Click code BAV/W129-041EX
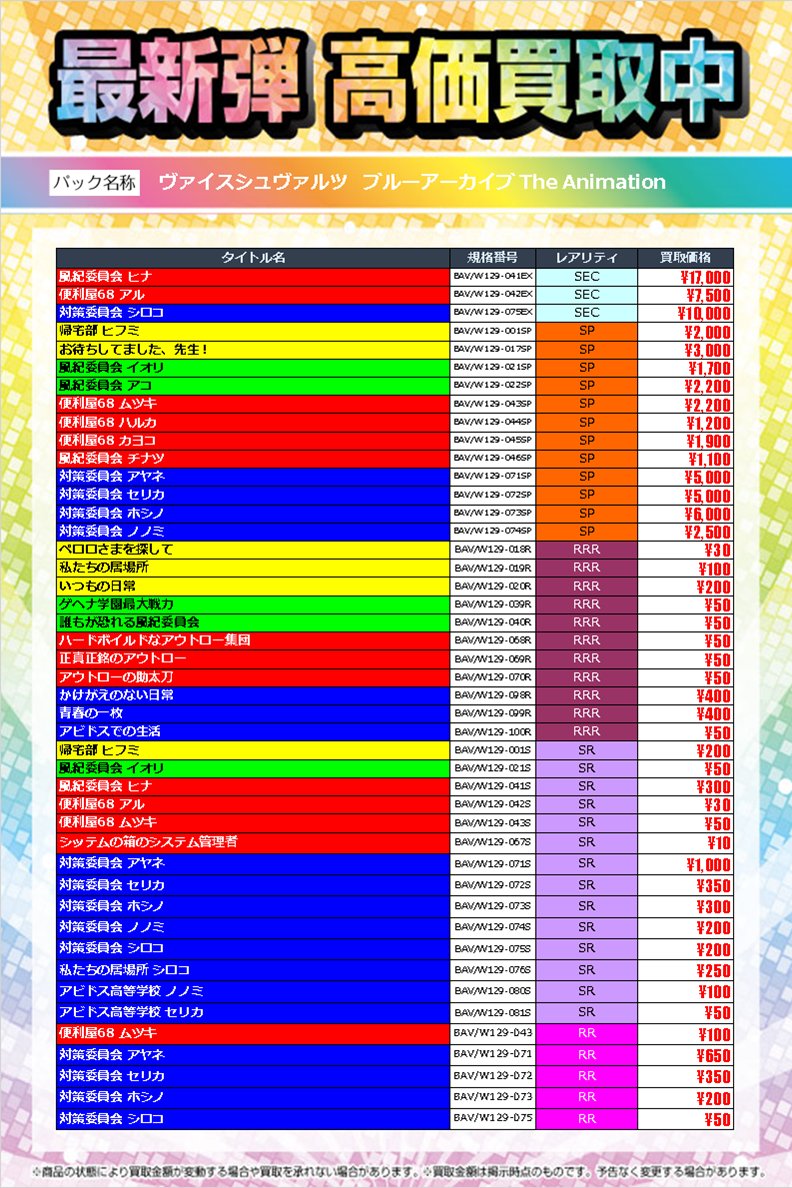This screenshot has width=792, height=1188. [493, 277]
